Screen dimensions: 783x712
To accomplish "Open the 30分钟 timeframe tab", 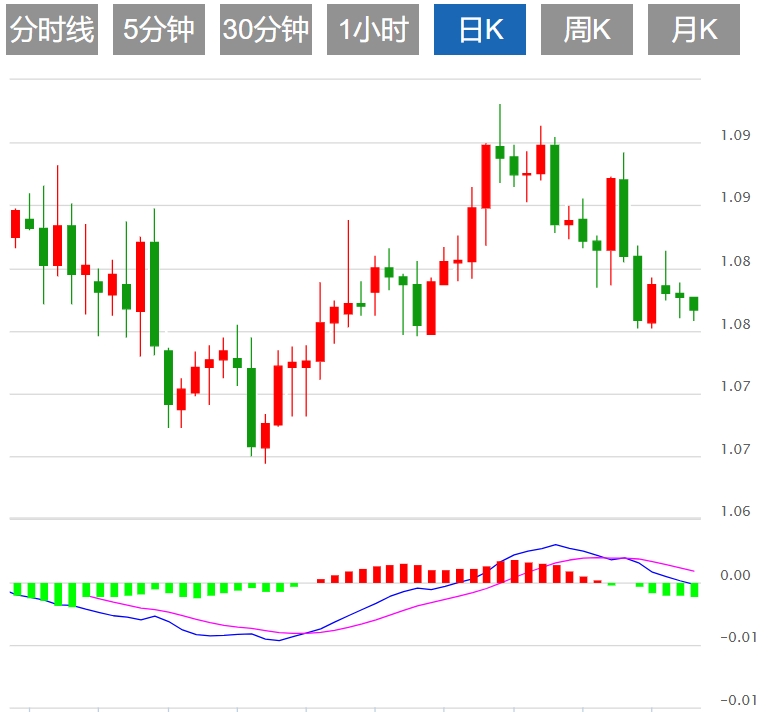I will pos(266,29).
